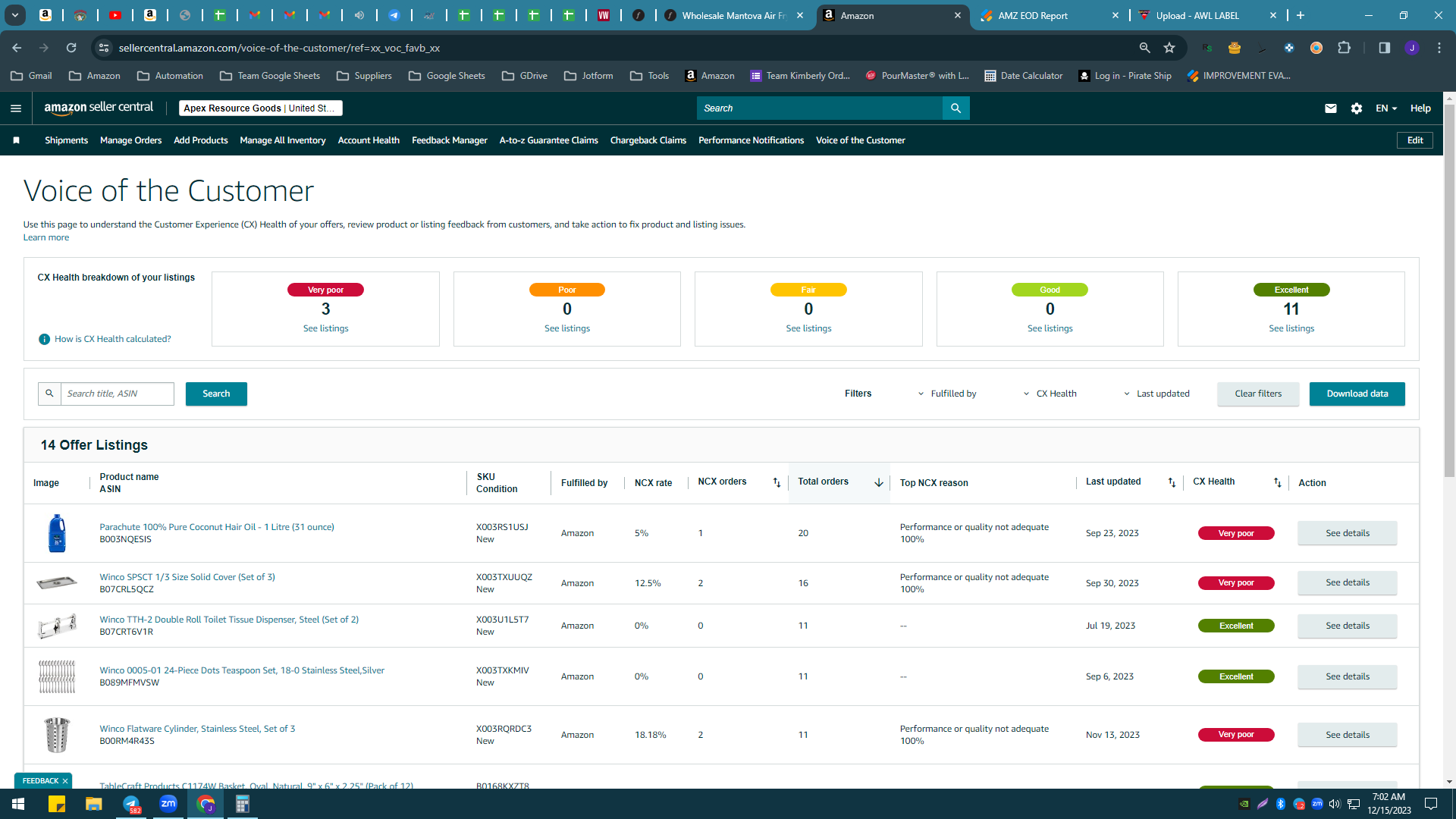Open the Chrome three-dot menu
Viewport: 1456px width, 819px height.
pyautogui.click(x=1439, y=48)
